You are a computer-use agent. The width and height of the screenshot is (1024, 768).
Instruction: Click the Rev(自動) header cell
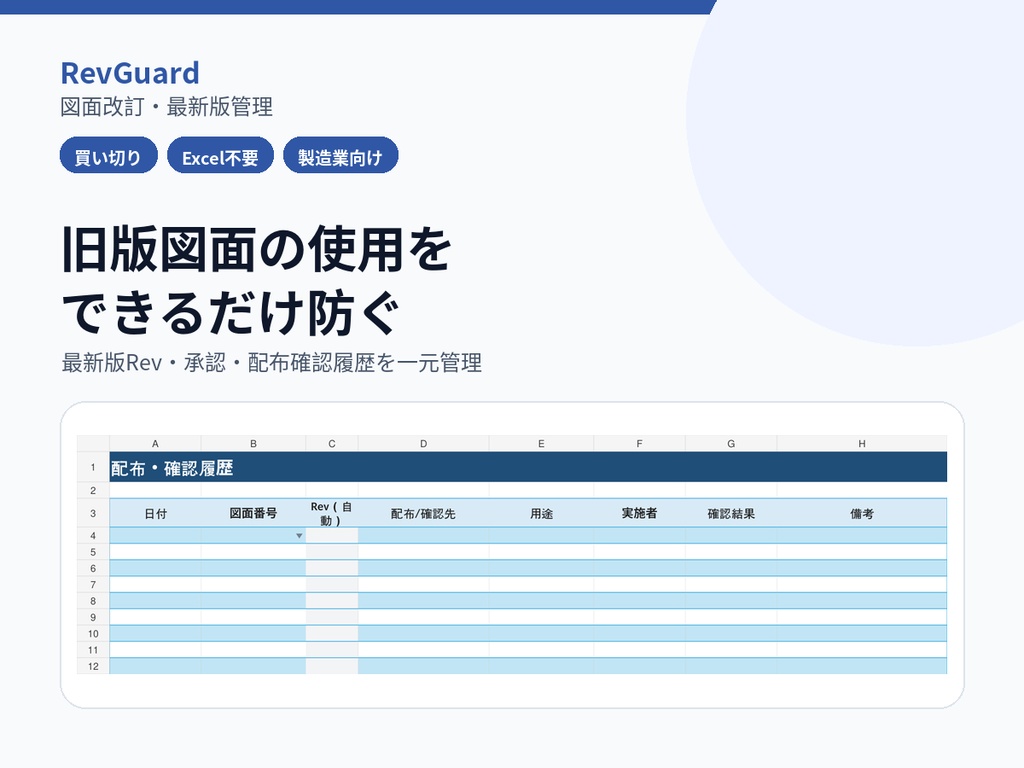point(332,513)
